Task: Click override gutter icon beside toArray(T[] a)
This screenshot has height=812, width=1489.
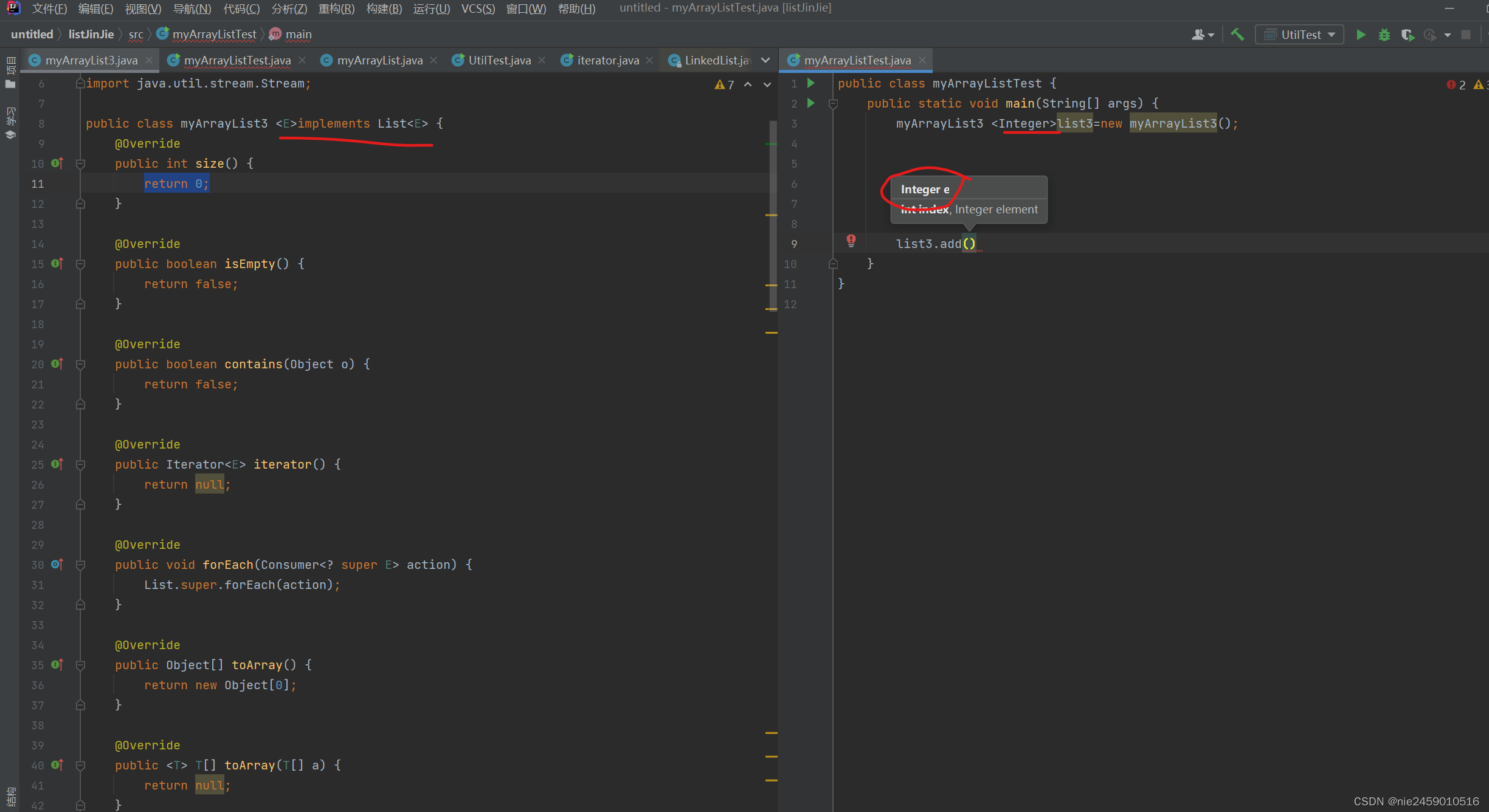Action: 57,765
